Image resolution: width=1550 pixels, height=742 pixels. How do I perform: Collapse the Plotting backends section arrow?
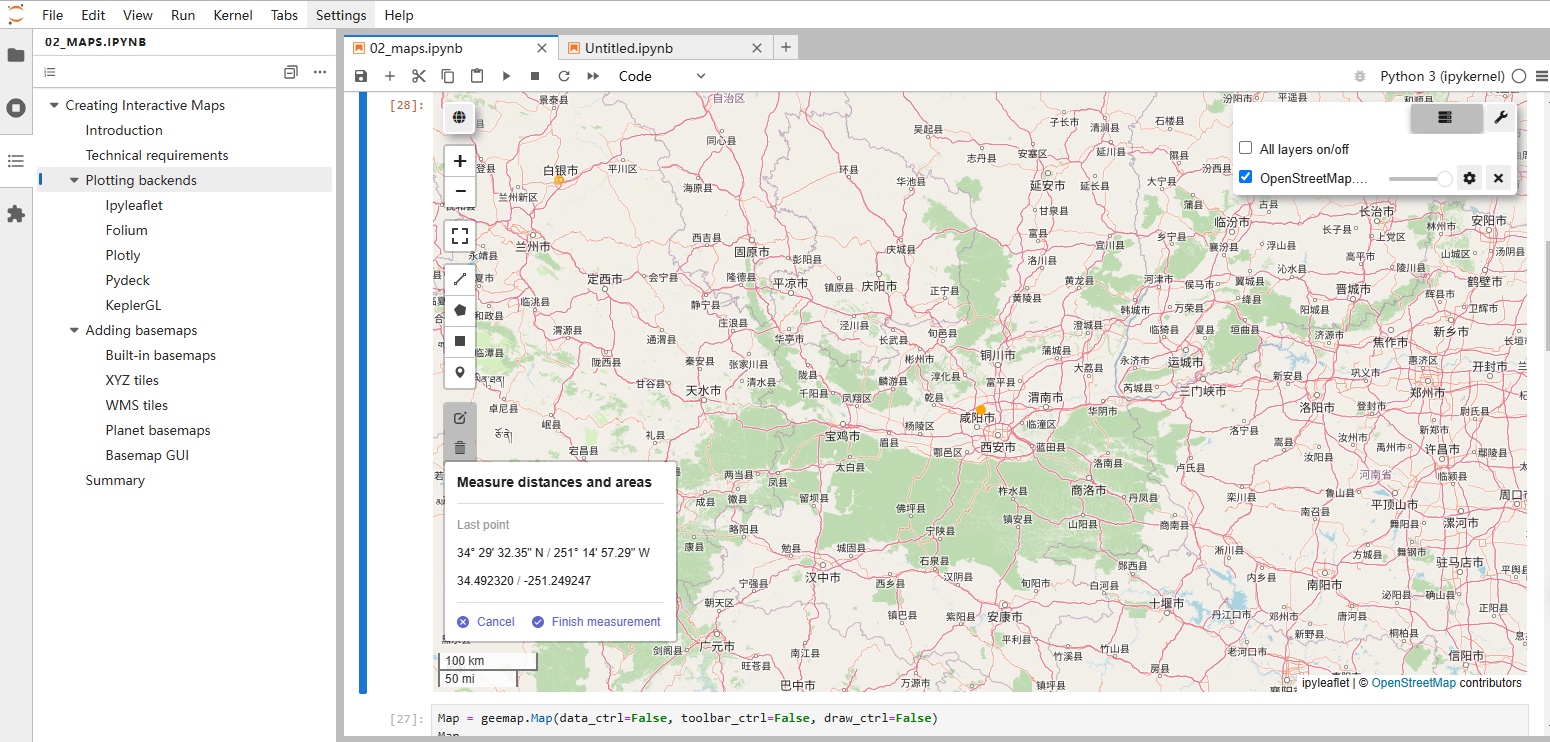click(x=74, y=180)
